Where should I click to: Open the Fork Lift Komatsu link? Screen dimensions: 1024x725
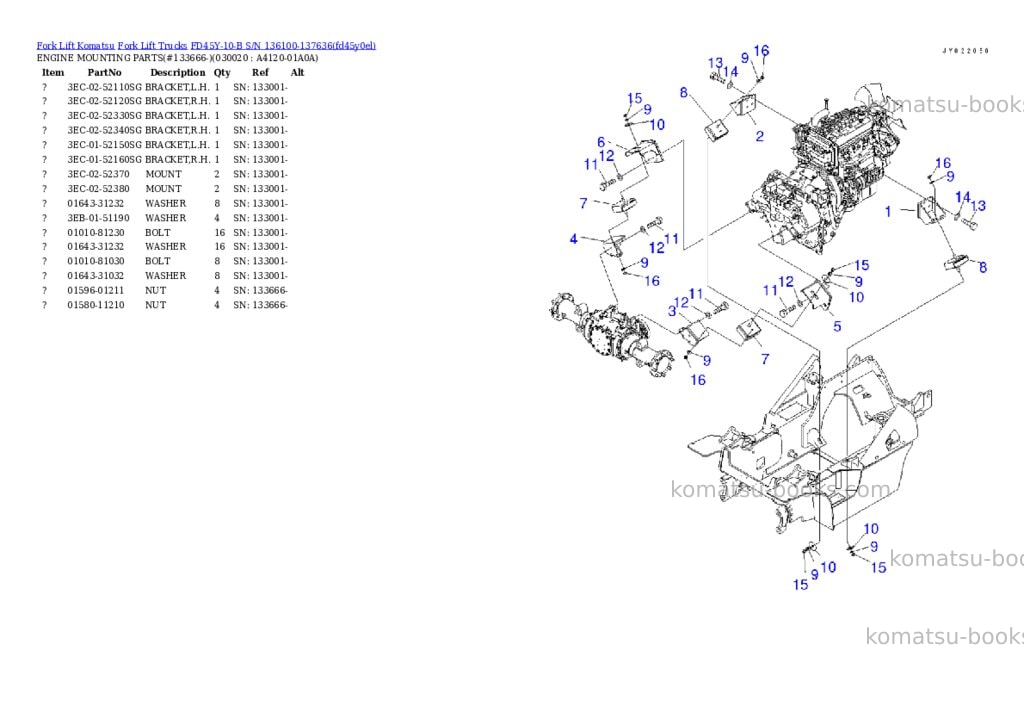(75, 46)
